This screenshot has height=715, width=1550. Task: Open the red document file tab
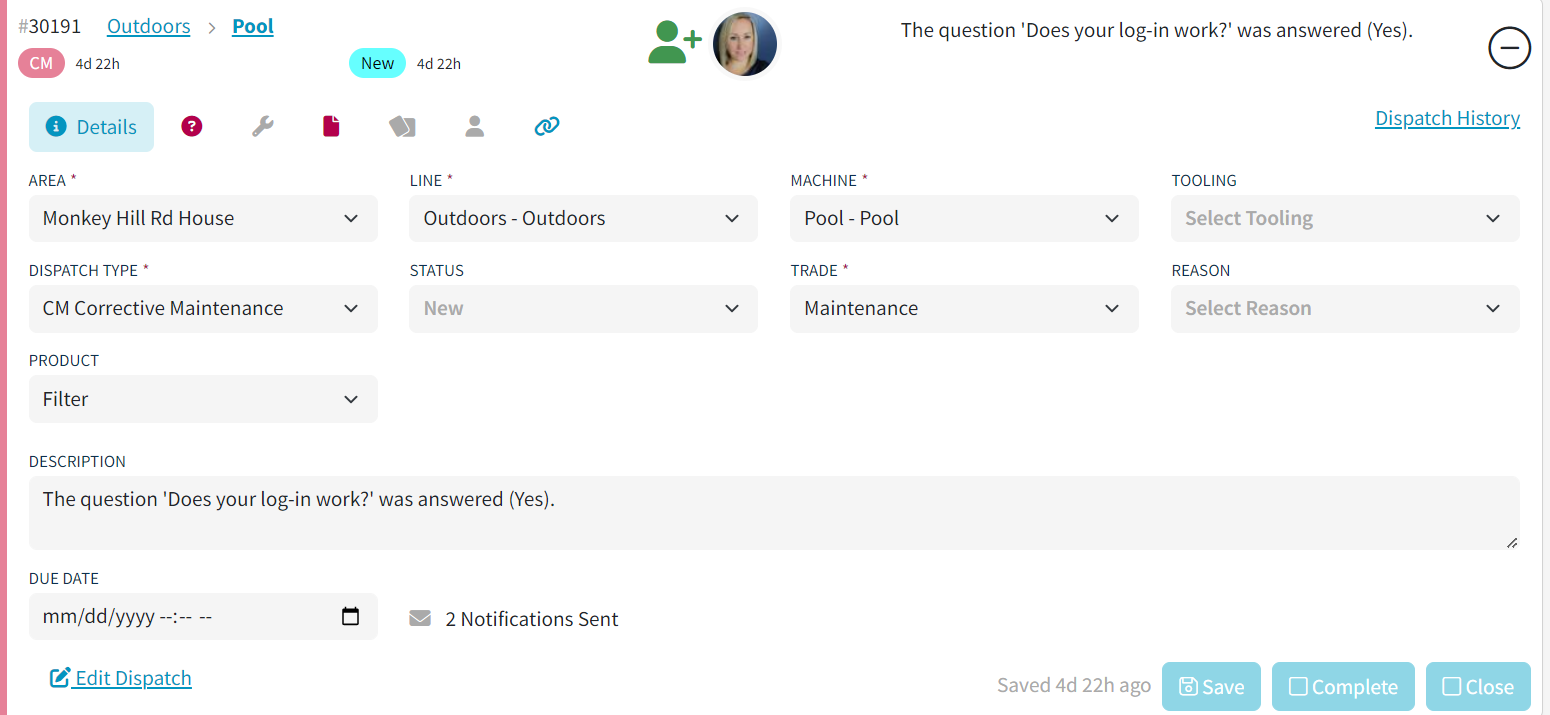[x=331, y=126]
